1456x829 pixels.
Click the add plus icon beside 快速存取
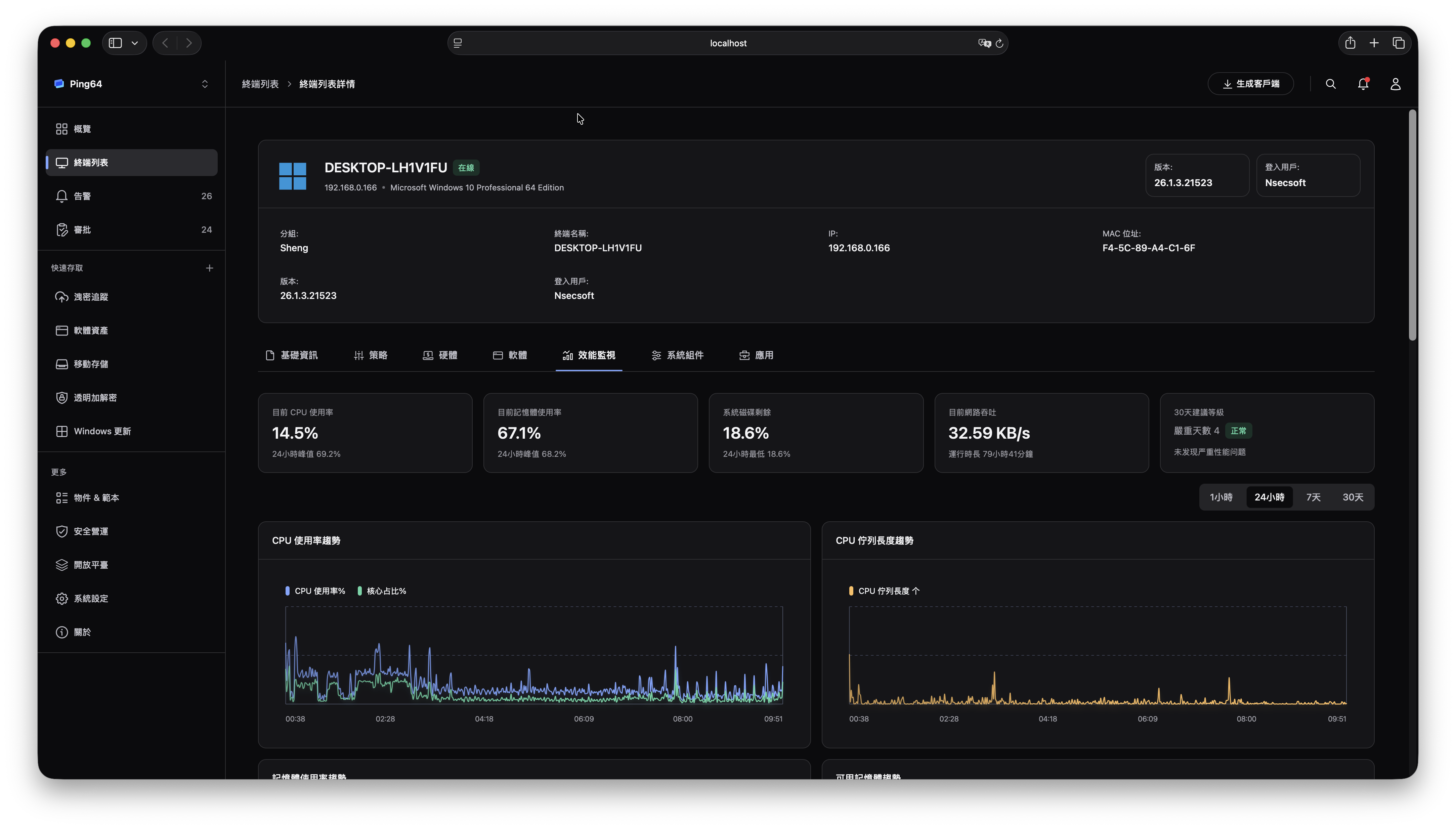coord(209,268)
